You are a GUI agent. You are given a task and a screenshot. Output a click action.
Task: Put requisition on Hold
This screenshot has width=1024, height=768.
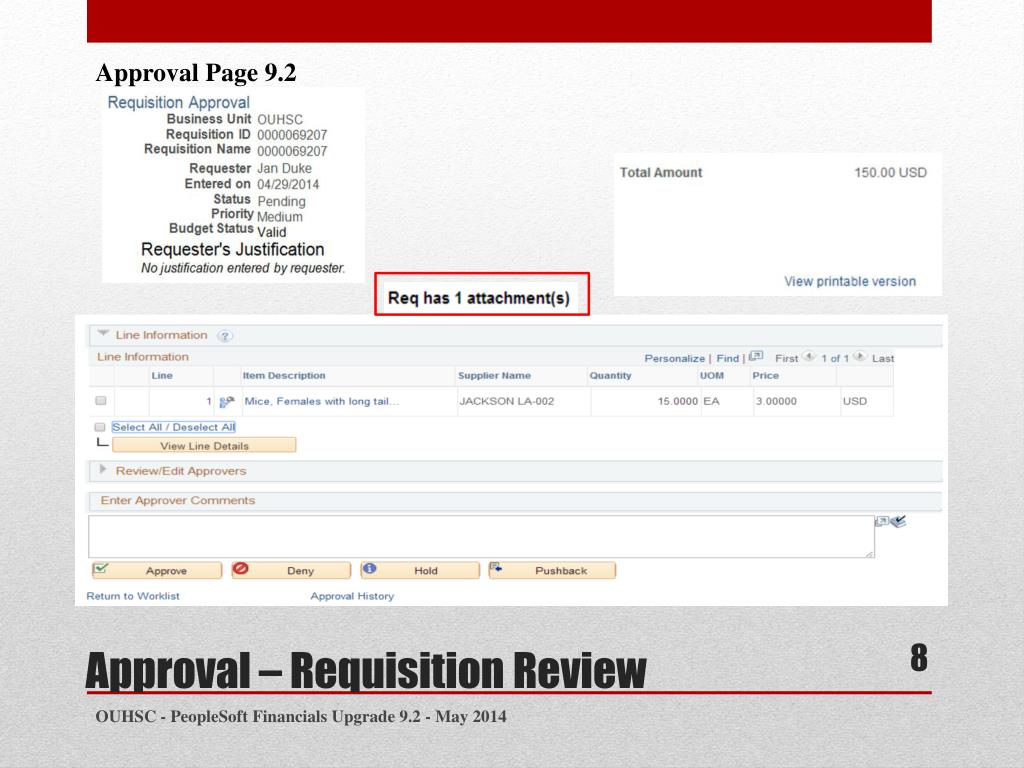(x=420, y=570)
